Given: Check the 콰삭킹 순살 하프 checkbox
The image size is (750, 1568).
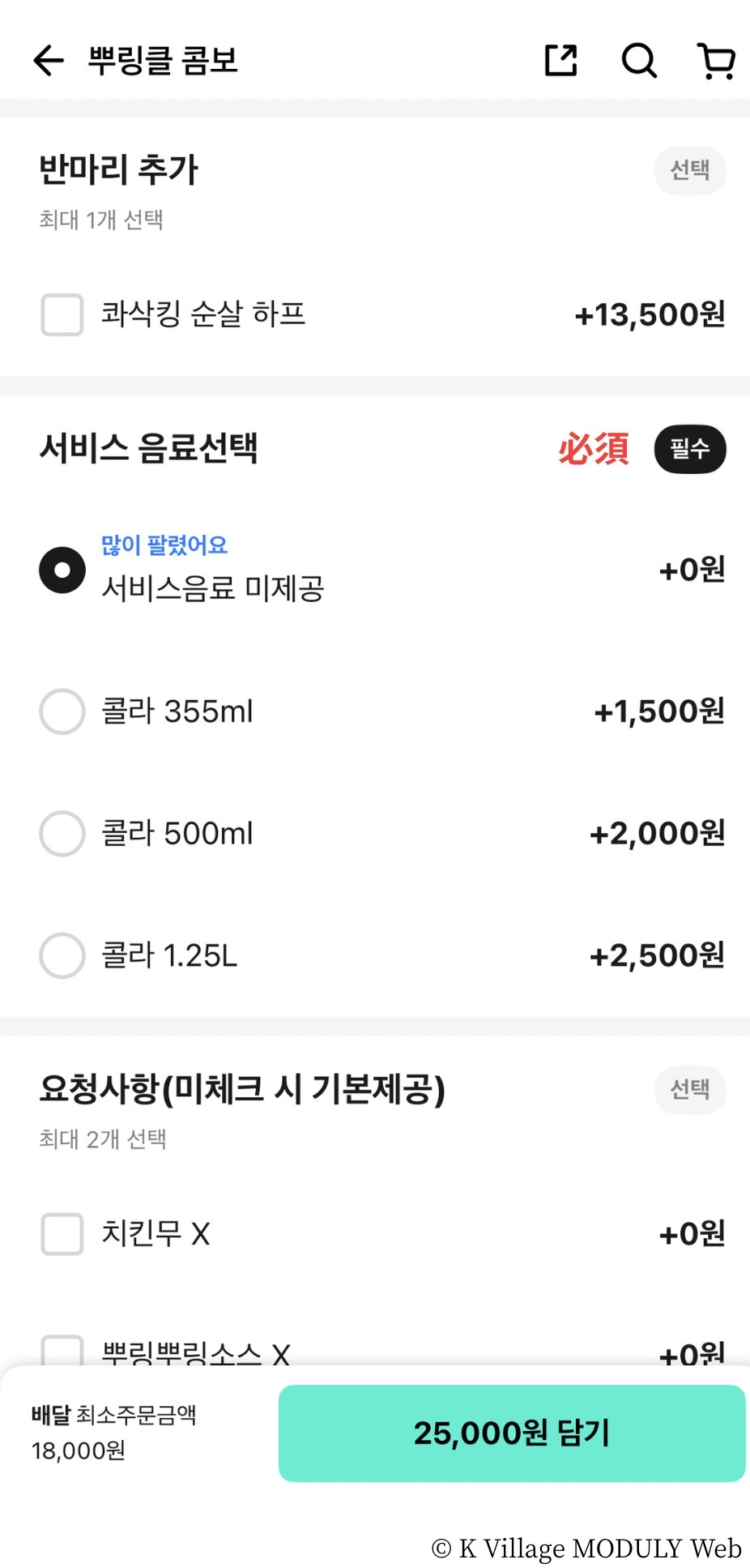Looking at the screenshot, I should [62, 314].
